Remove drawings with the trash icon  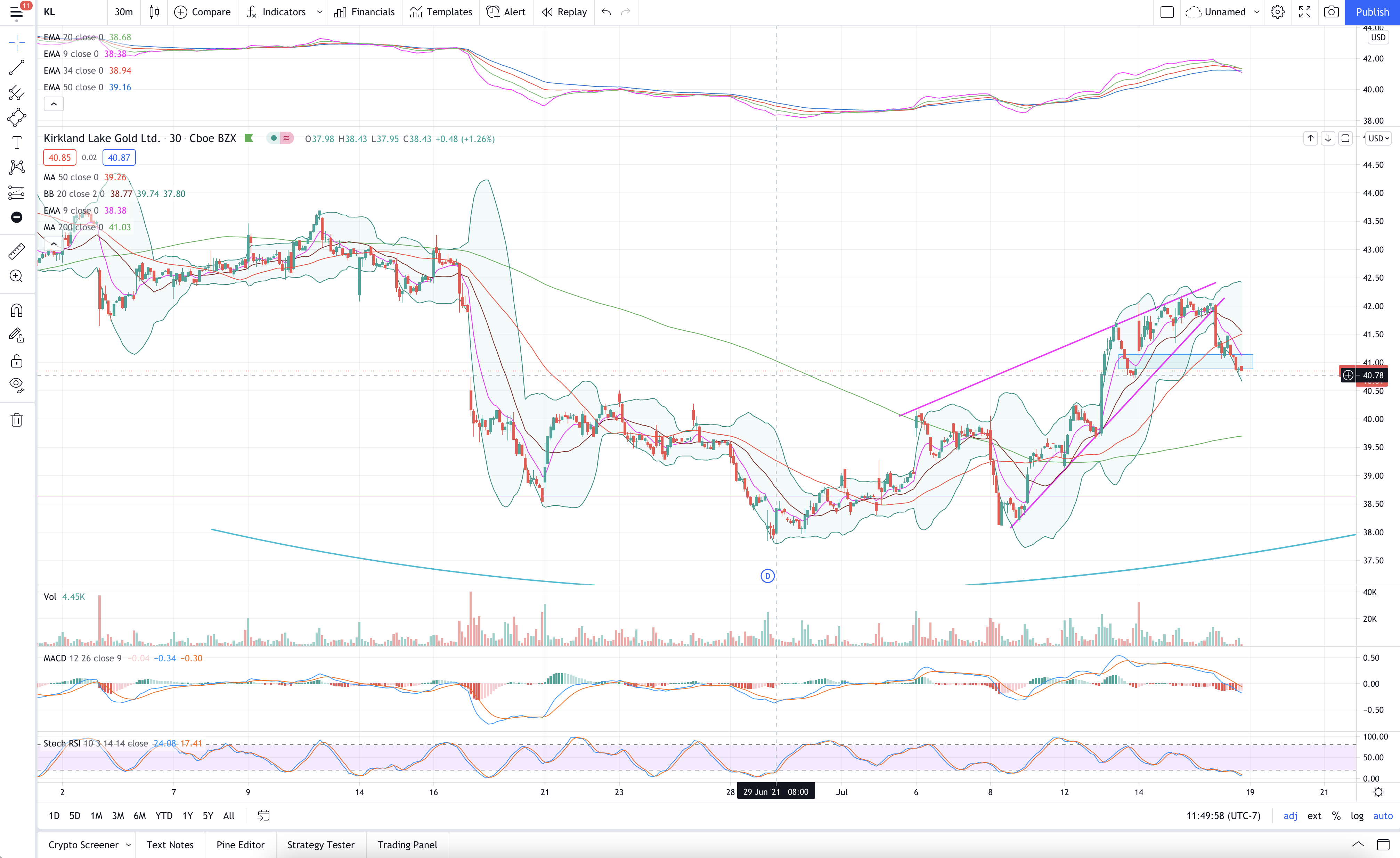(x=16, y=420)
